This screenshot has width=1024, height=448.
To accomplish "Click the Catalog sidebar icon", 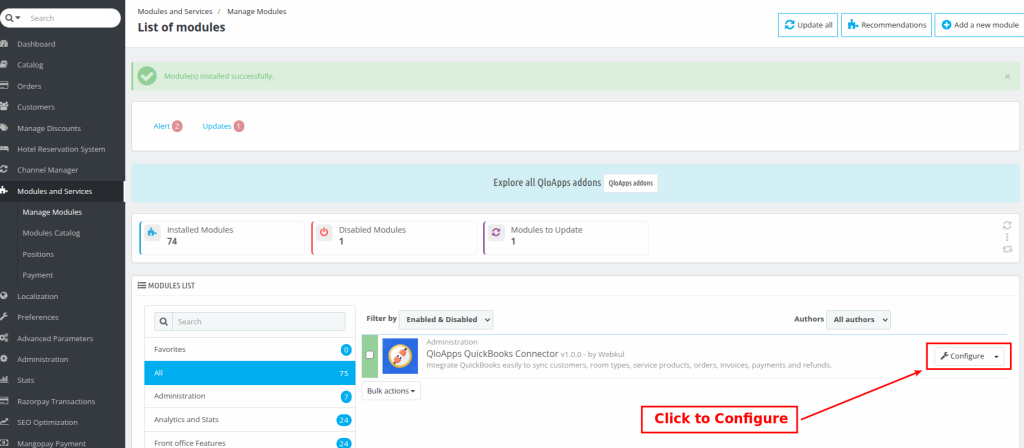I will pyautogui.click(x=4, y=65).
